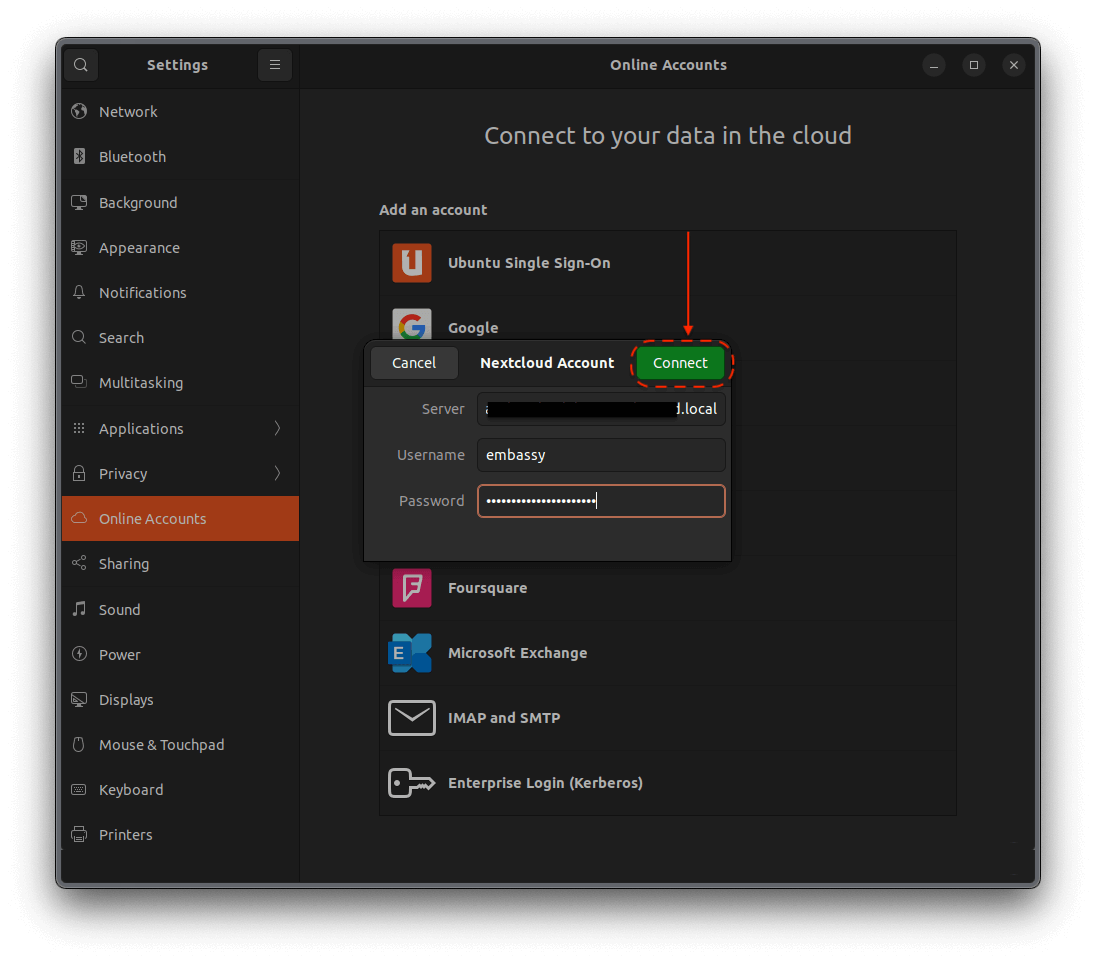Open the hamburger menu in Settings
The image size is (1096, 962).
click(x=275, y=64)
